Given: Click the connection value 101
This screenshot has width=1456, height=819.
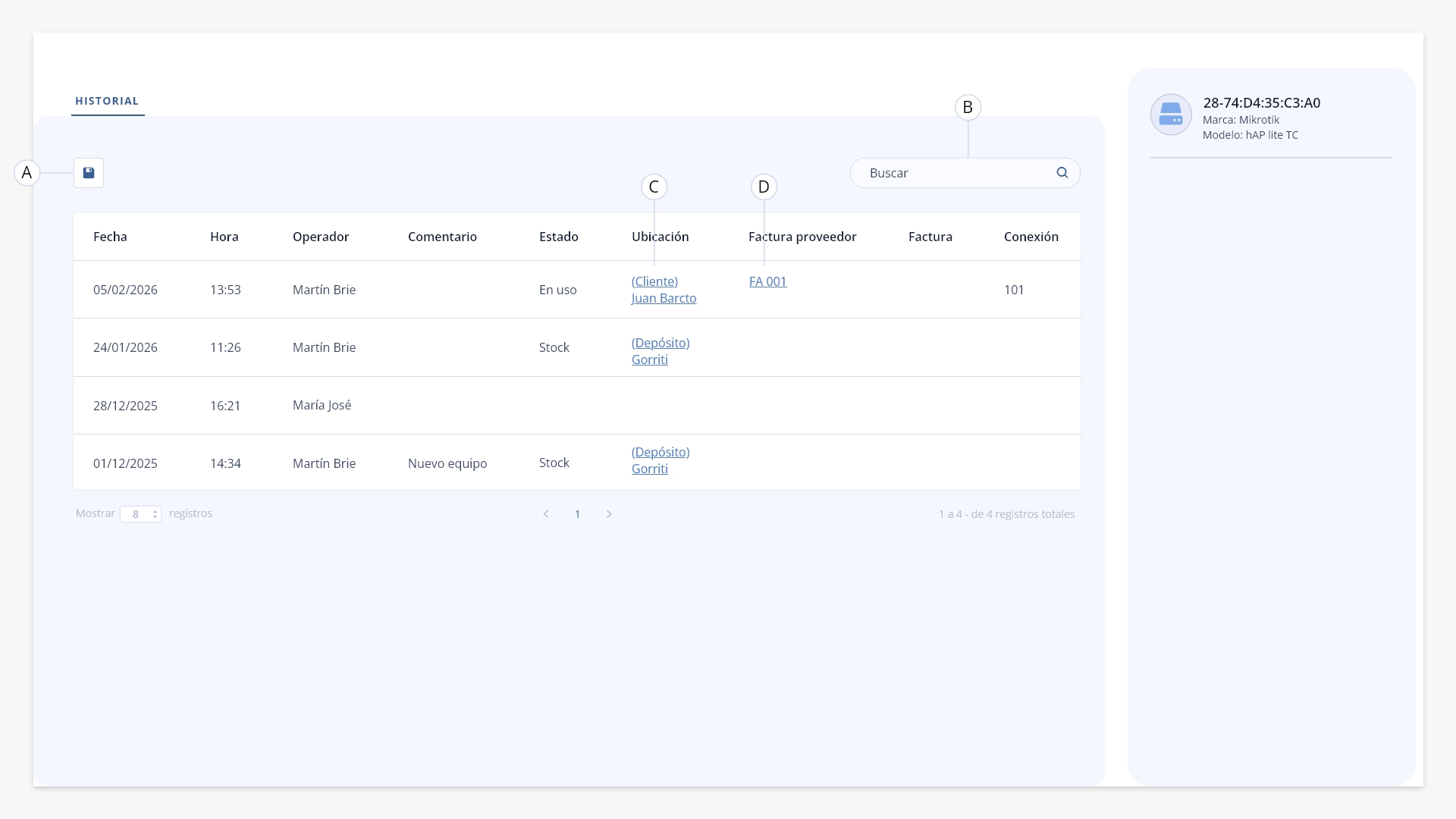Looking at the screenshot, I should click(1014, 290).
